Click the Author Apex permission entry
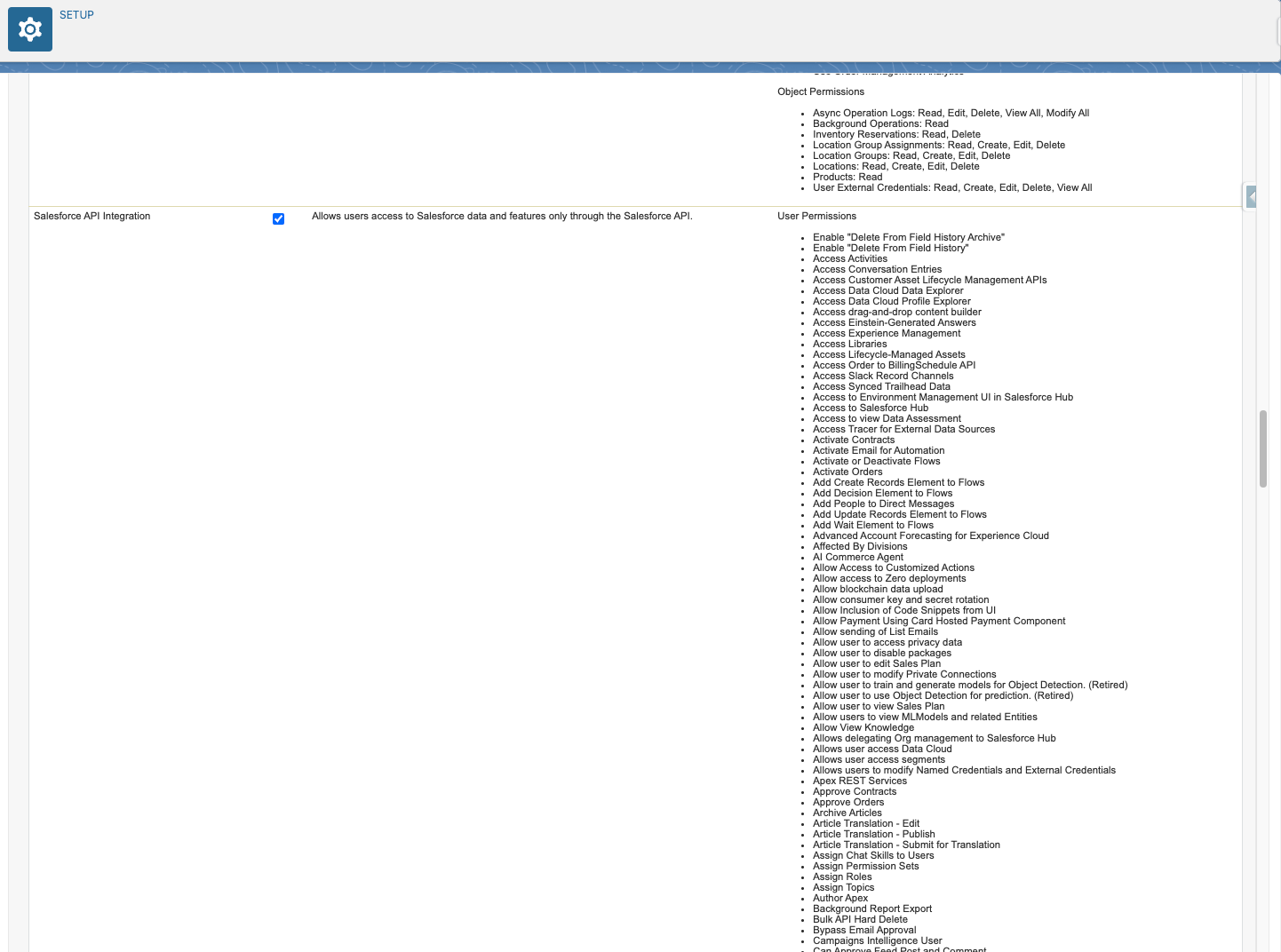1281x952 pixels. point(839,898)
